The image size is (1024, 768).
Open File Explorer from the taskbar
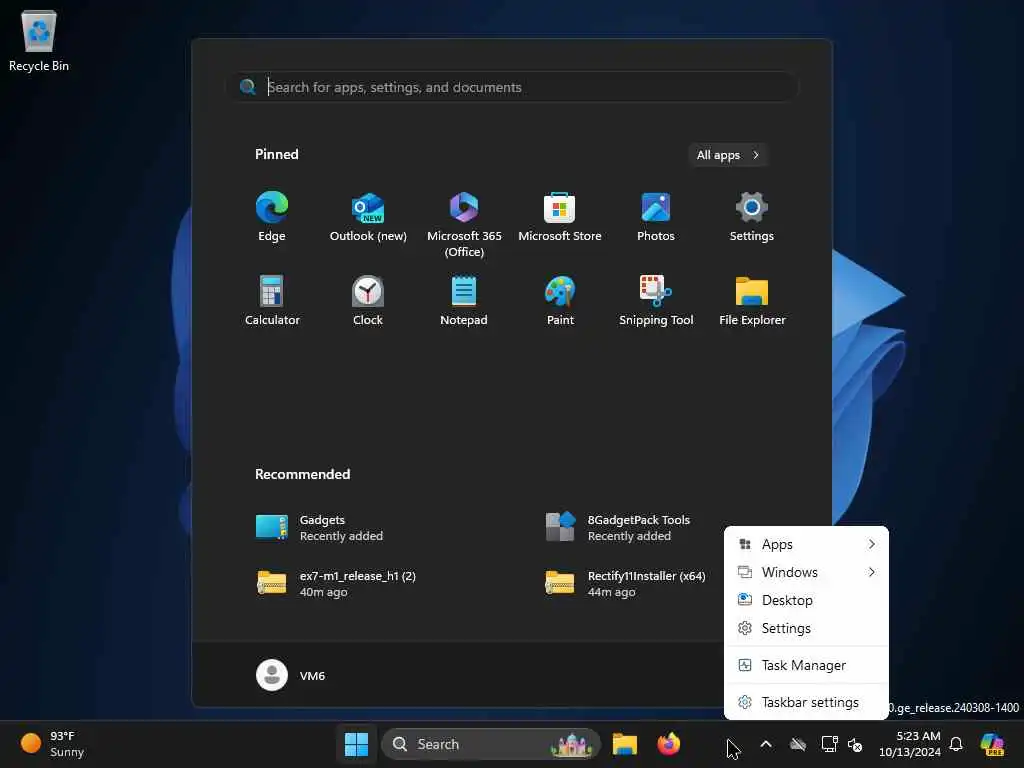[x=624, y=744]
